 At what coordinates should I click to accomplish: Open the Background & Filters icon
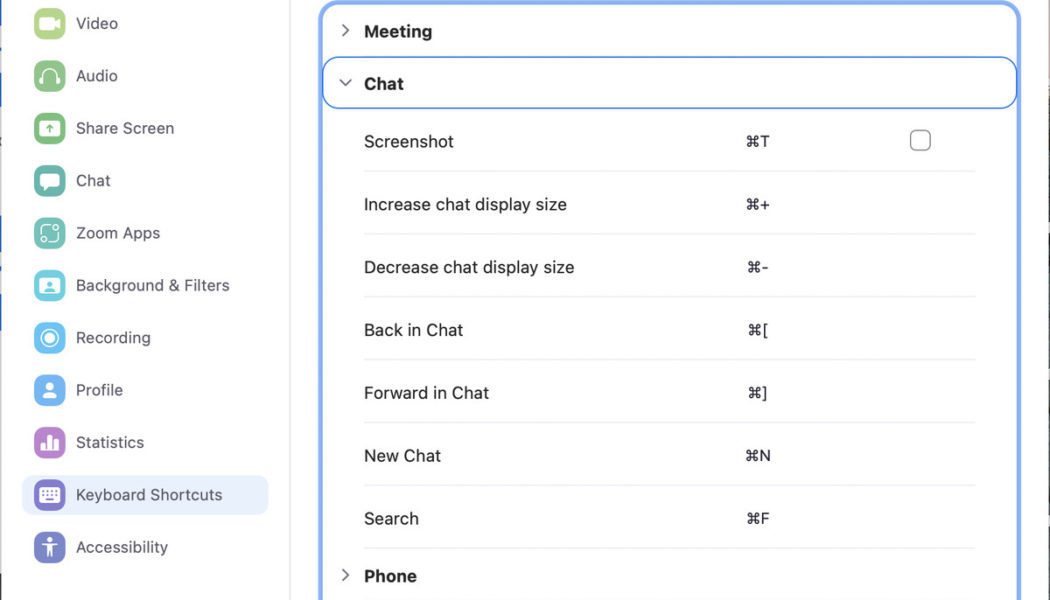click(x=48, y=285)
